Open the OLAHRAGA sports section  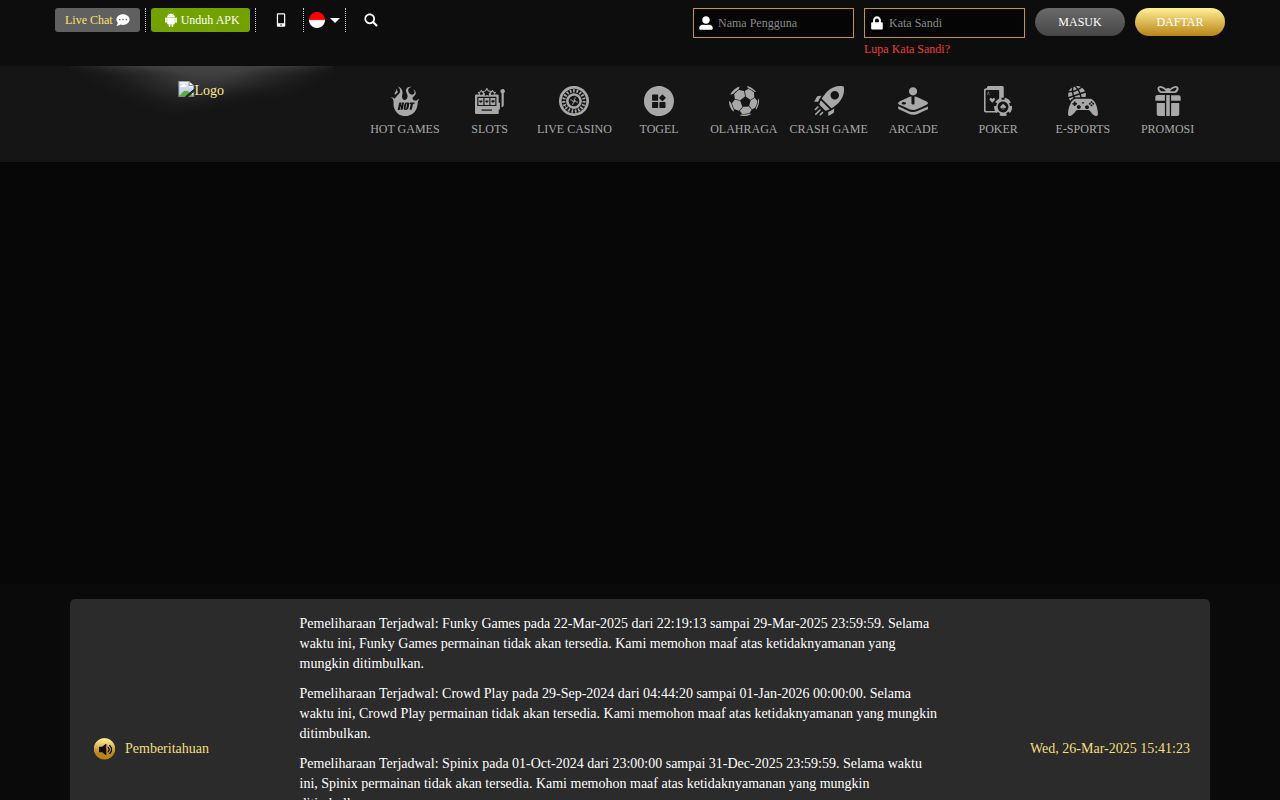[x=743, y=108]
